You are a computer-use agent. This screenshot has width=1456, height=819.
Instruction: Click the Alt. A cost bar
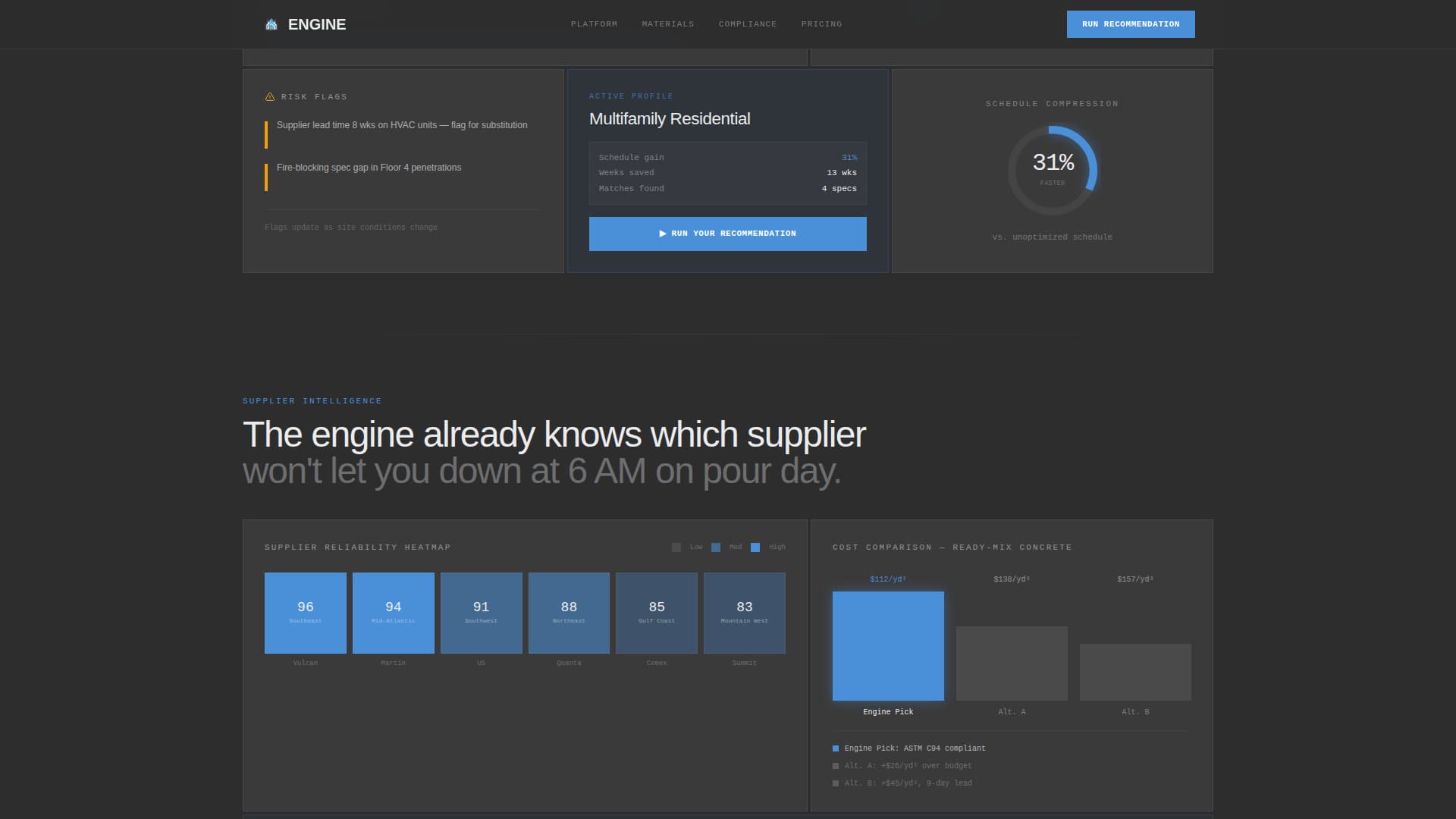click(x=1012, y=664)
